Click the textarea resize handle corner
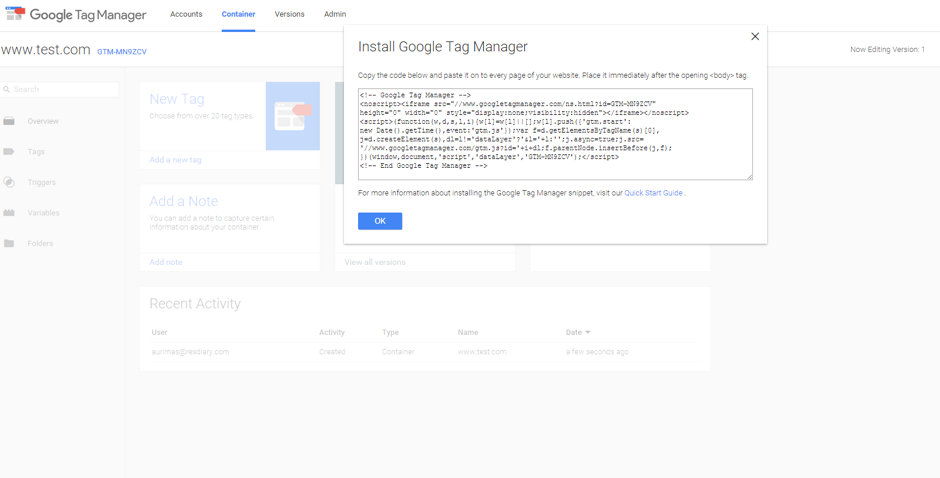This screenshot has width=940, height=478. [x=749, y=176]
